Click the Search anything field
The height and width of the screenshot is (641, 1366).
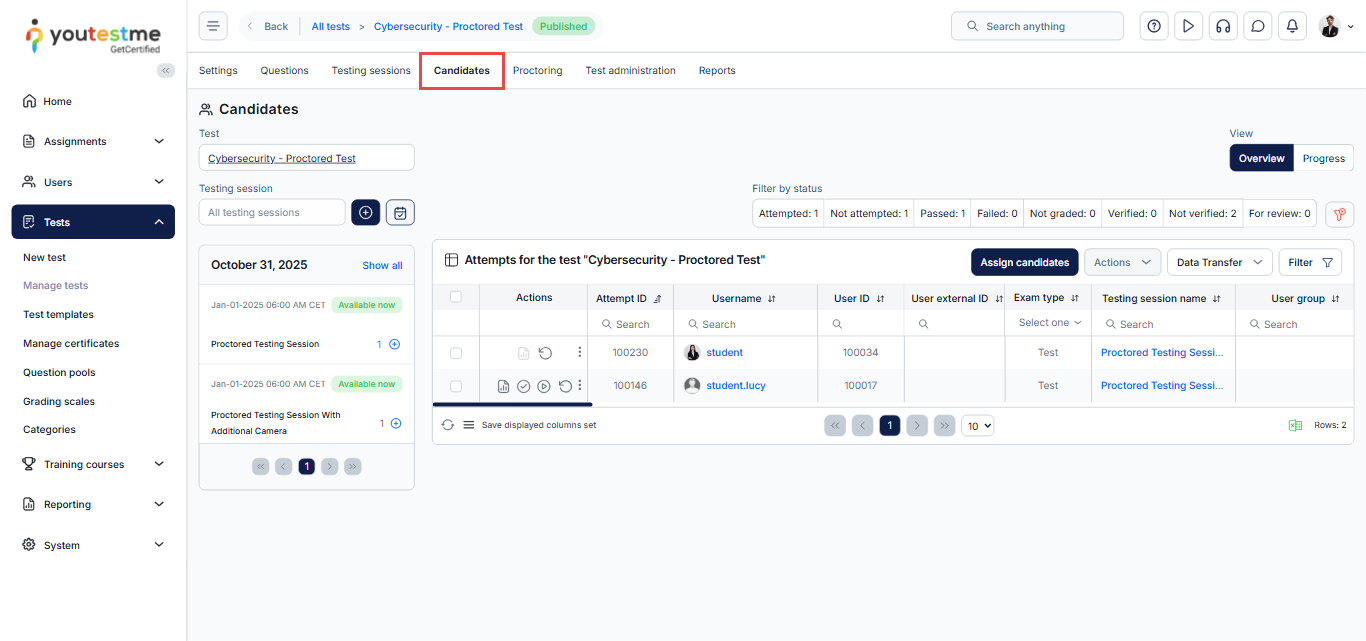(x=1037, y=26)
